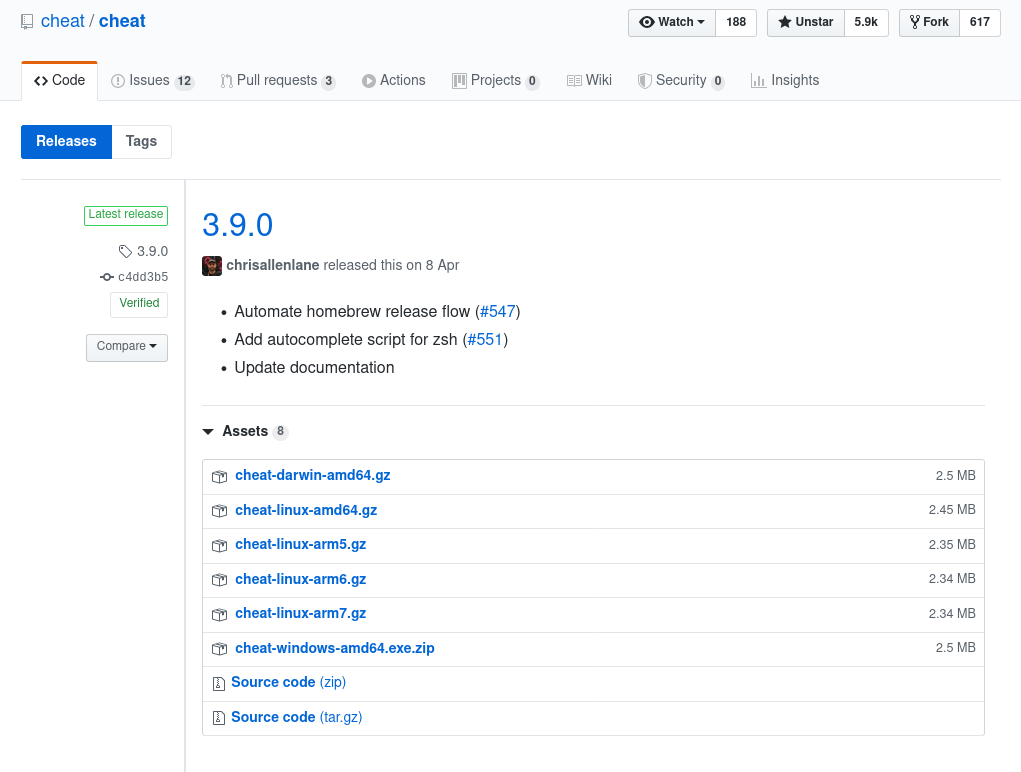Open the Insights tab
Screen dimensions: 1021x772
(x=785, y=81)
